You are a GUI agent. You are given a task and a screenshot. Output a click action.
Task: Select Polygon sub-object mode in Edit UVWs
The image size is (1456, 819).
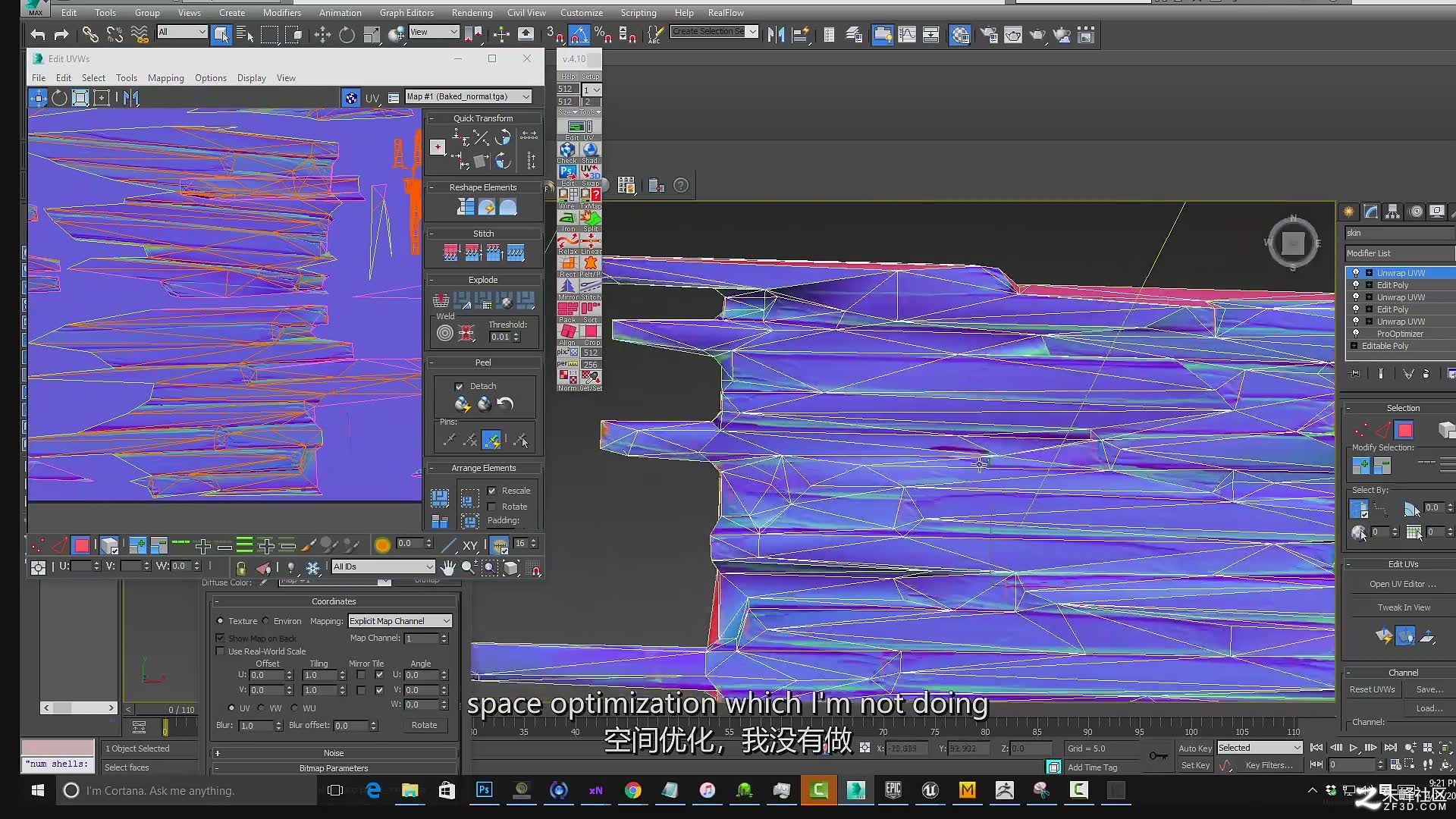pyautogui.click(x=81, y=544)
